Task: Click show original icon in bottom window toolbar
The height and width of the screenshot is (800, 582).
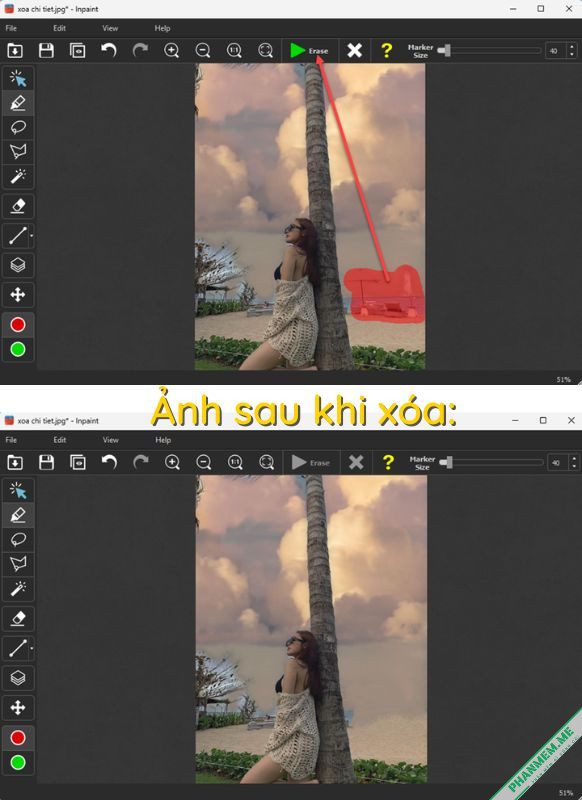Action: click(78, 462)
